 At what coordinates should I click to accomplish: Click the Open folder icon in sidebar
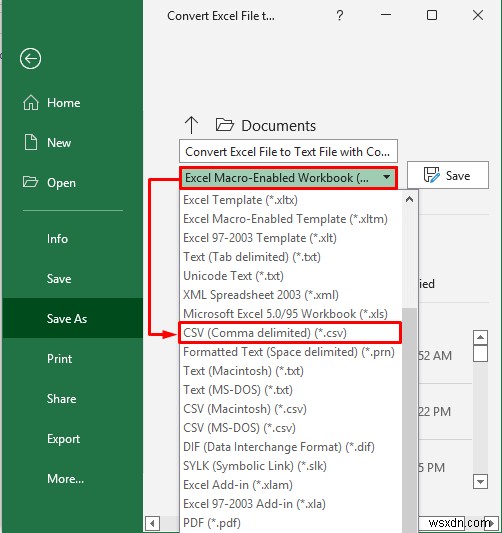[x=30, y=182]
